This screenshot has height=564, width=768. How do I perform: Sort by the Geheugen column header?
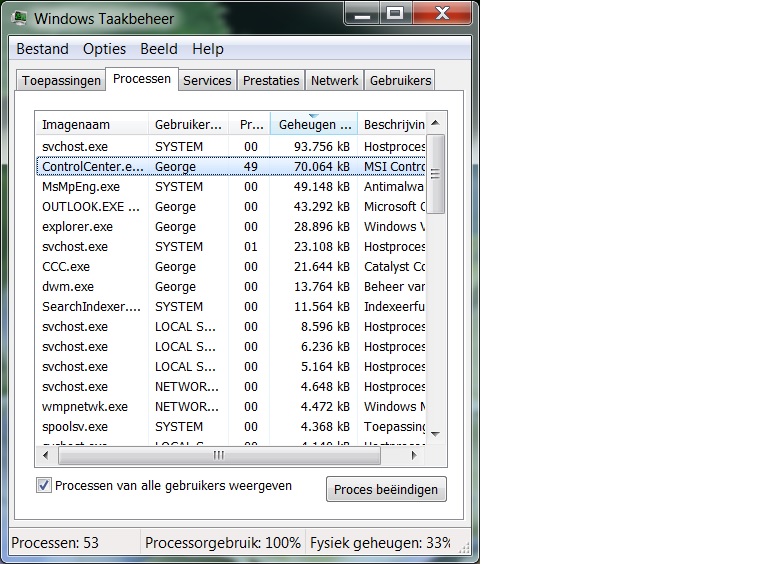314,124
